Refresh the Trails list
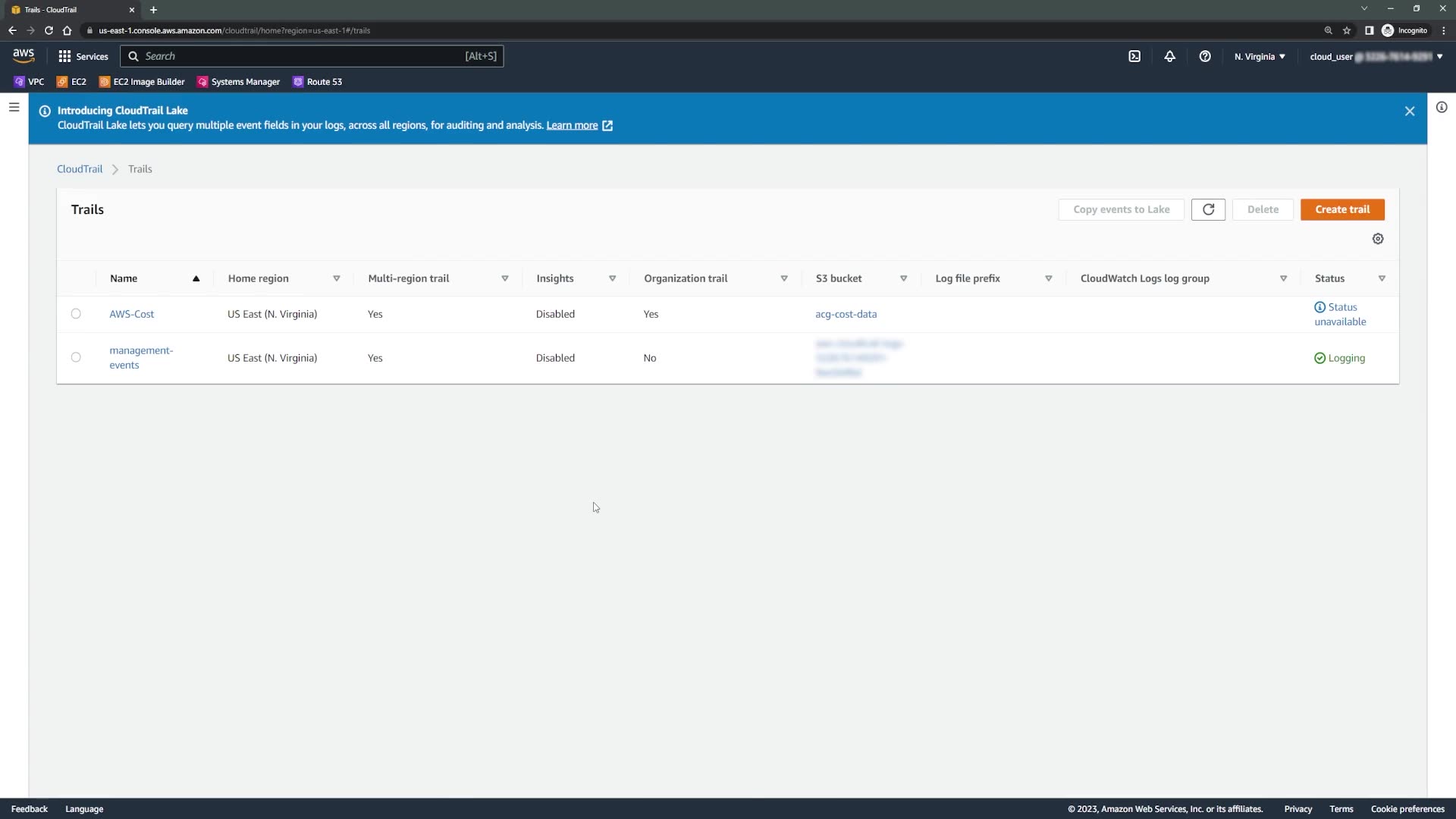The width and height of the screenshot is (1456, 819). point(1208,209)
